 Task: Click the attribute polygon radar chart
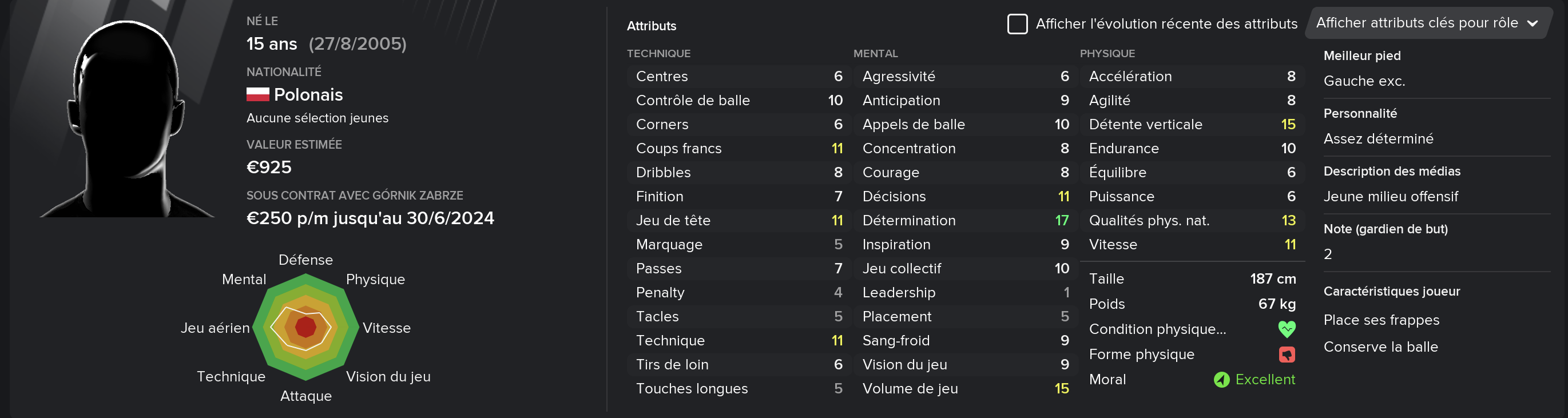pos(305,327)
